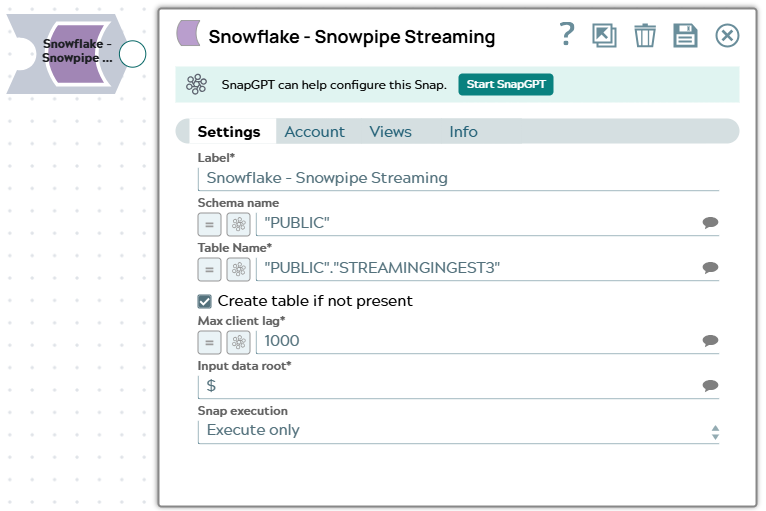Click the SnapGPT flower icon in banner

(x=196, y=85)
